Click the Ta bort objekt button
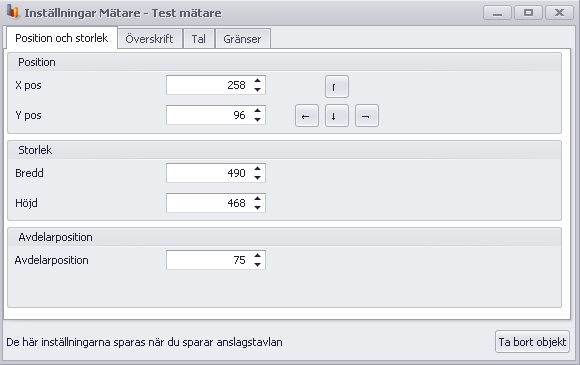 tap(532, 342)
